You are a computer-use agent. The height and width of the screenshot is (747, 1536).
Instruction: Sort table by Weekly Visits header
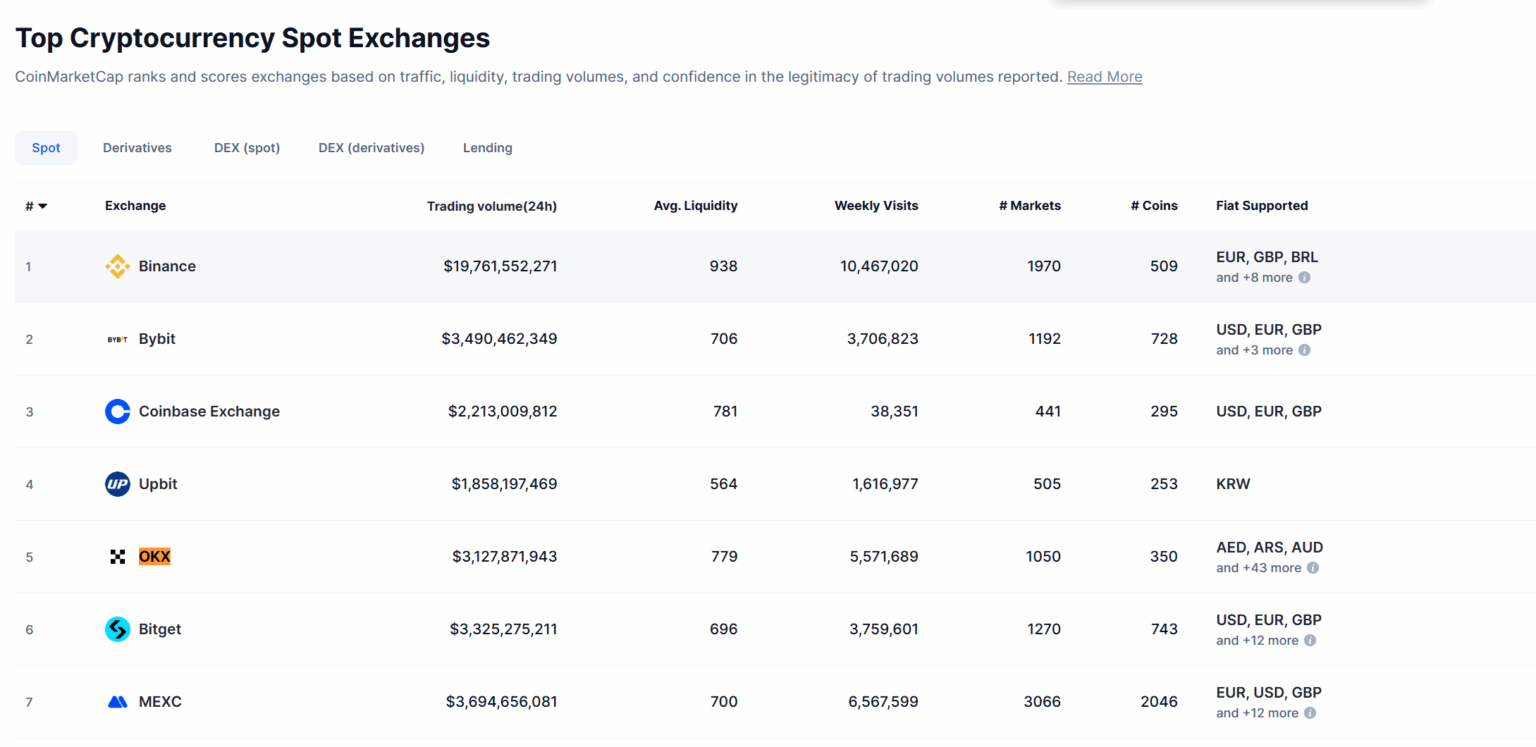point(876,206)
